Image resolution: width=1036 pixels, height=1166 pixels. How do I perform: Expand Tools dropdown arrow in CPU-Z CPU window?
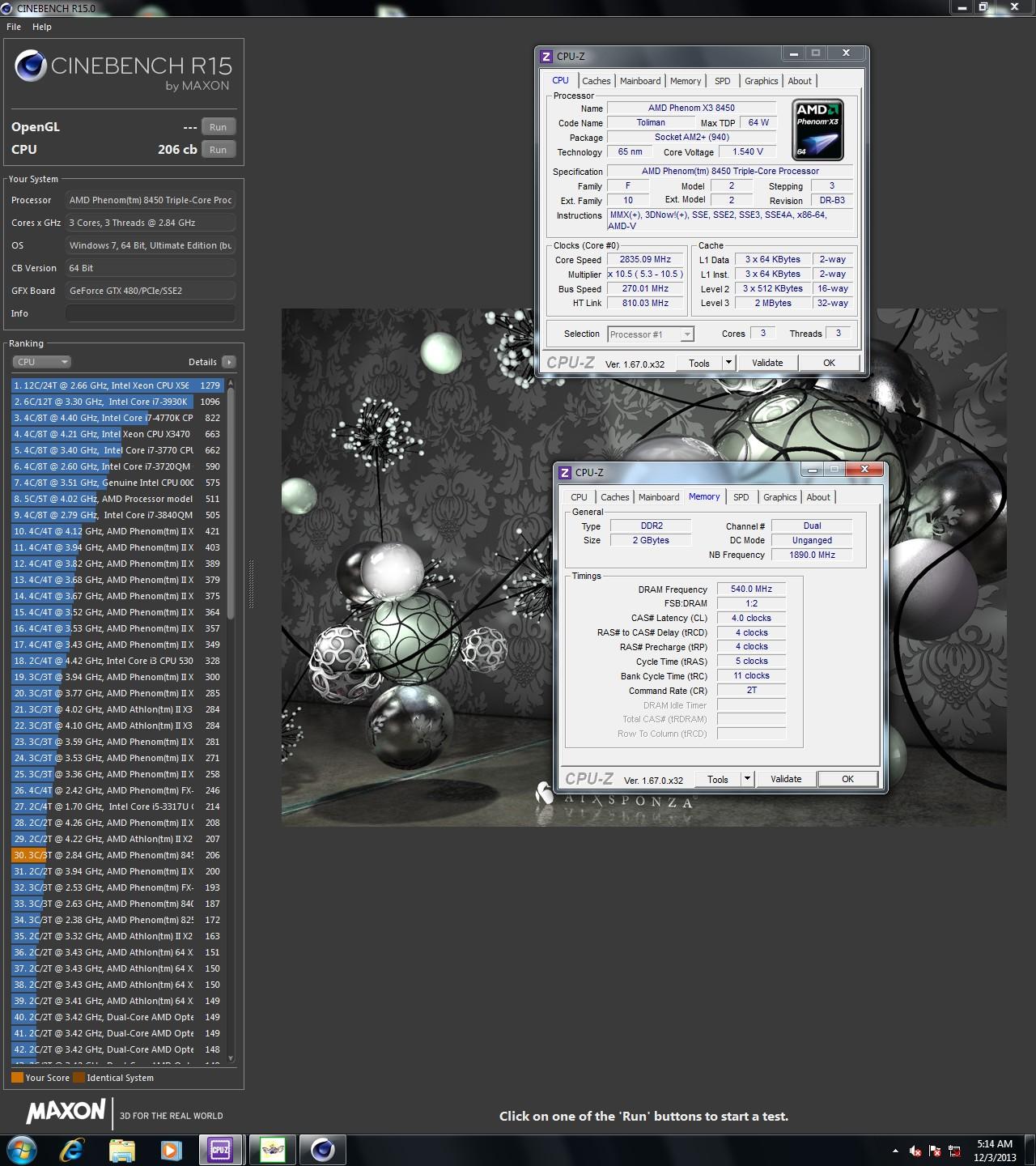click(x=728, y=363)
